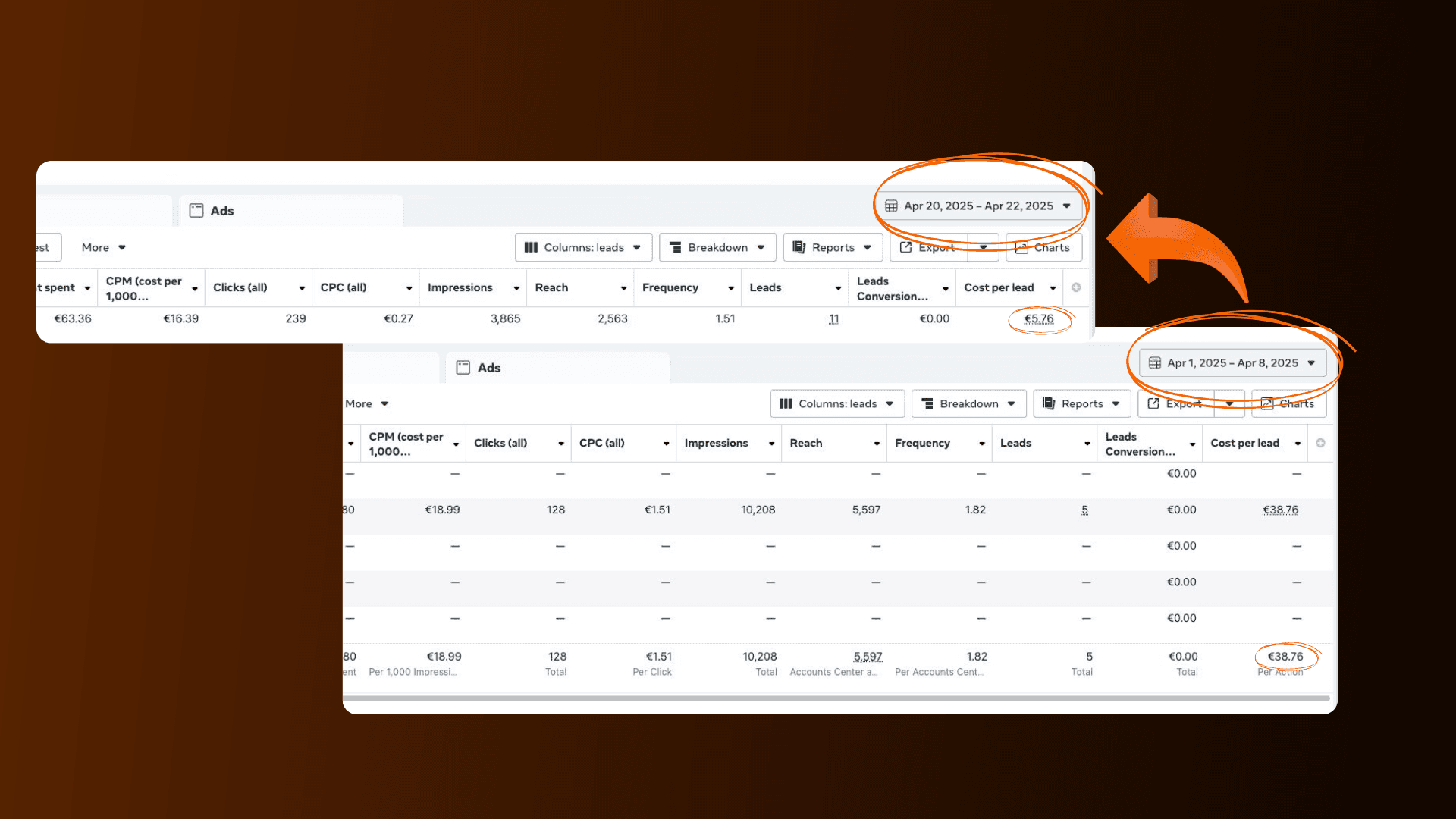Click the Charts button in bottom panel
This screenshot has height=819, width=1456.
click(1288, 404)
